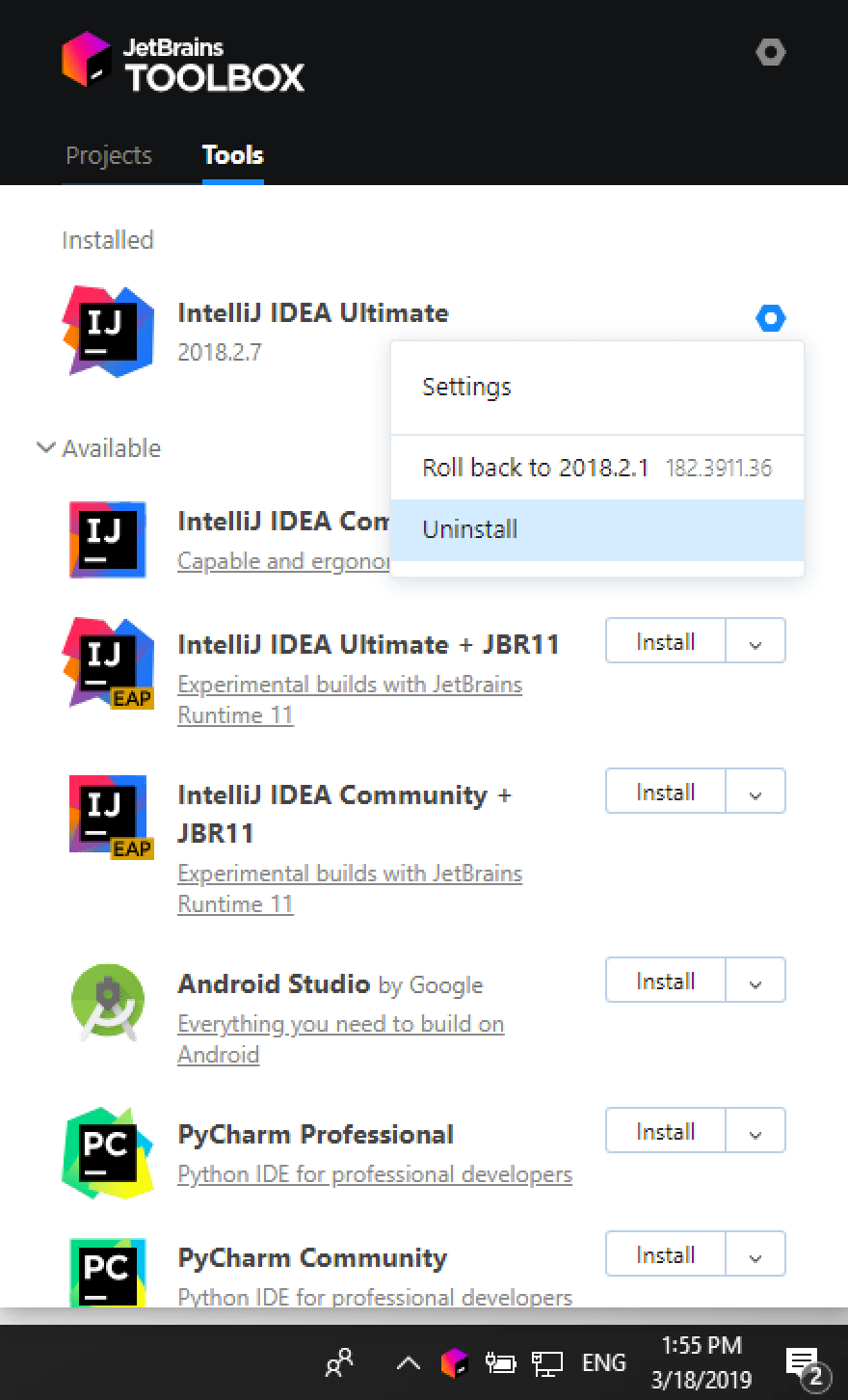Expand version dropdown for IntelliJ IDEA Community + JBR11

click(x=755, y=793)
